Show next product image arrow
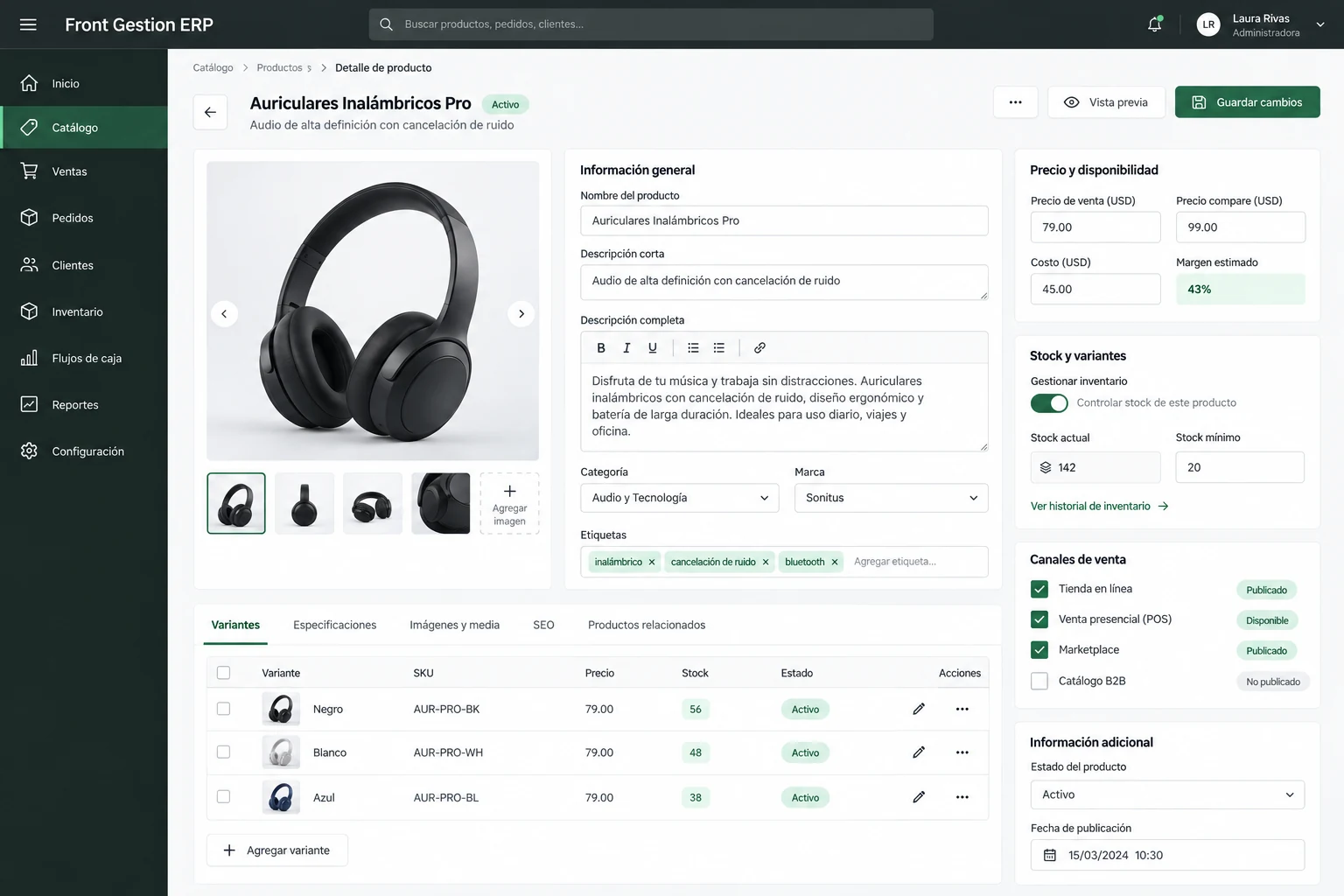This screenshot has height=896, width=1344. pos(521,313)
